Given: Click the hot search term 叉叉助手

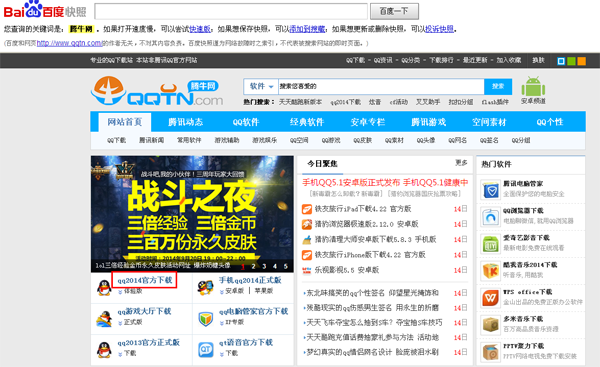Looking at the screenshot, I should pyautogui.click(x=428, y=102).
